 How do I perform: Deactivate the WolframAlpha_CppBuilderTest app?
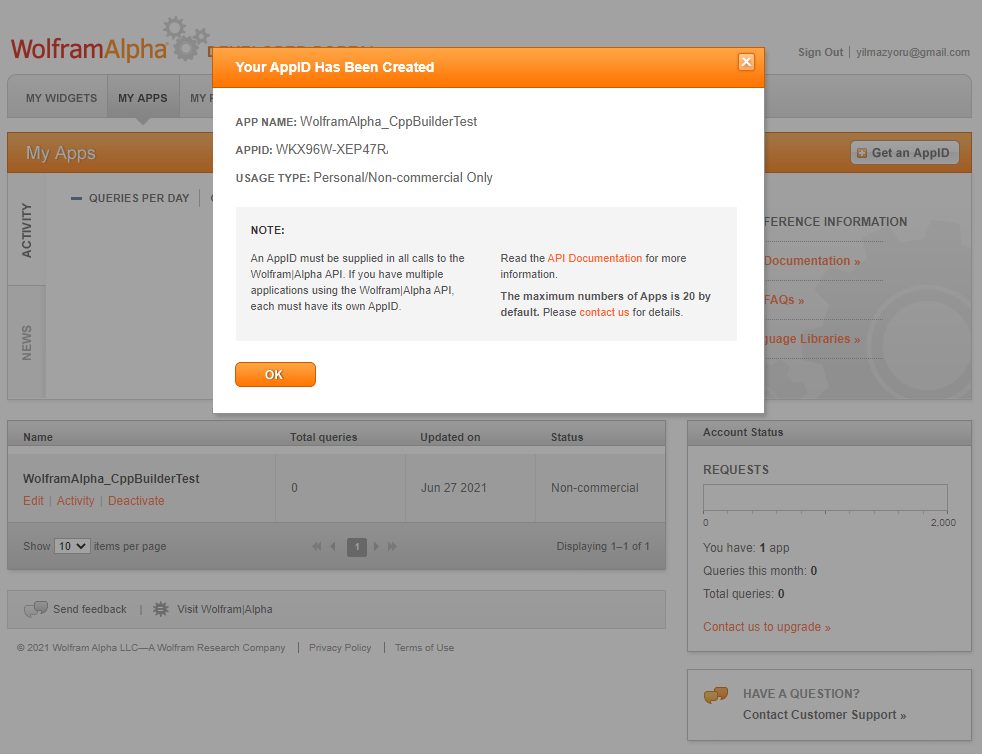click(136, 501)
